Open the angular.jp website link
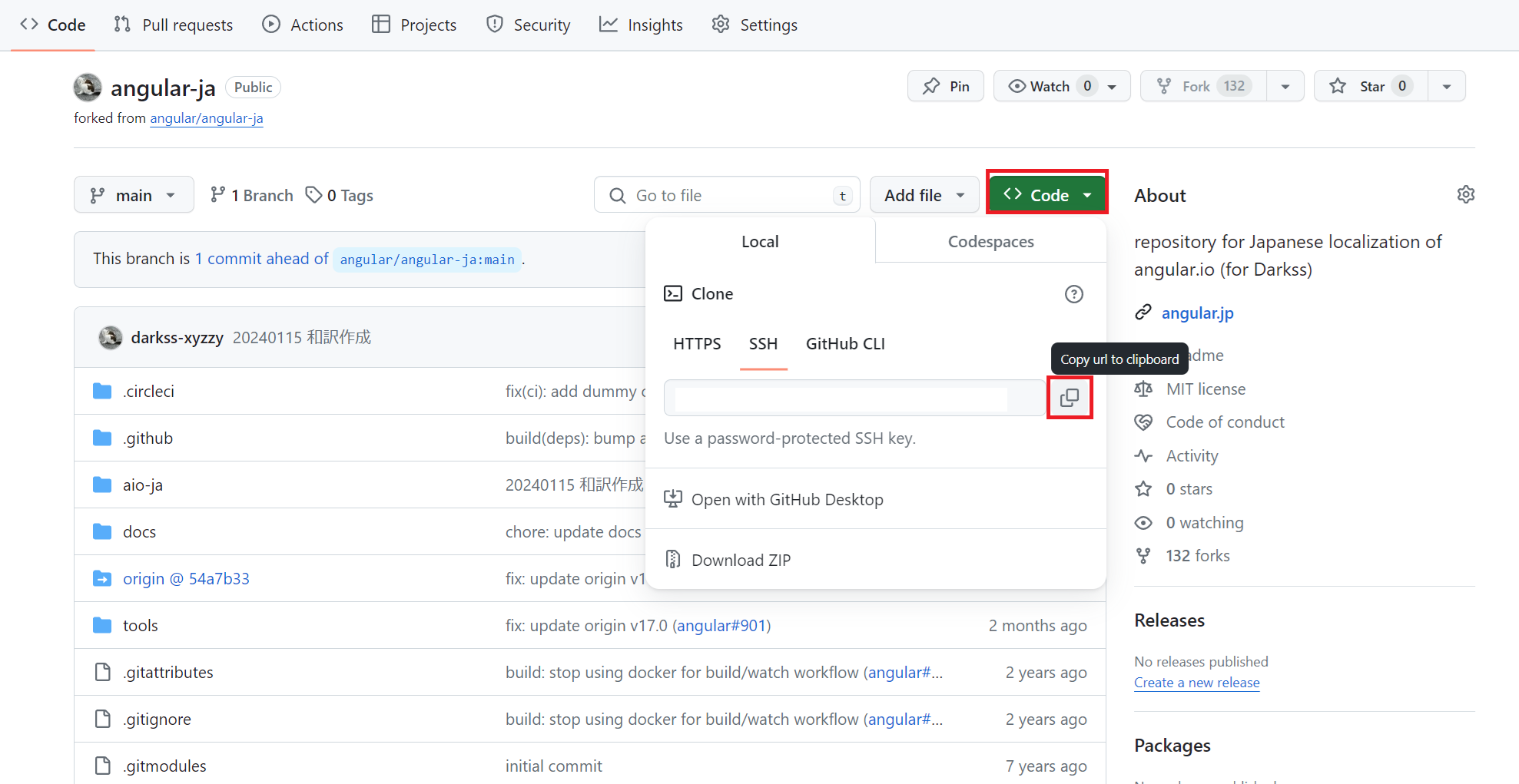Screen dimensions: 1519x784 pyautogui.click(x=1197, y=313)
